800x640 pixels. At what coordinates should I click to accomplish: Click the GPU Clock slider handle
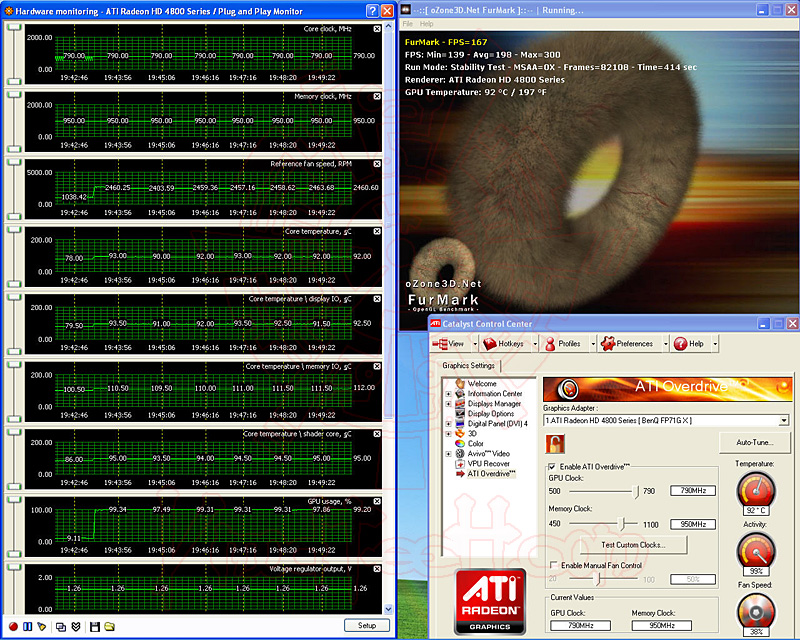[636, 491]
